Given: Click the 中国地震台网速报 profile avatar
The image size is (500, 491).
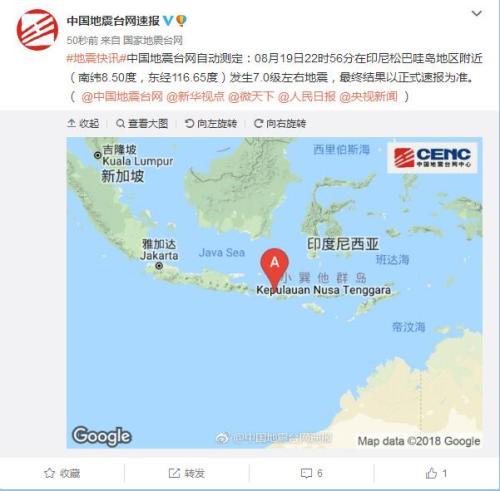Looking at the screenshot, I should tap(37, 30).
